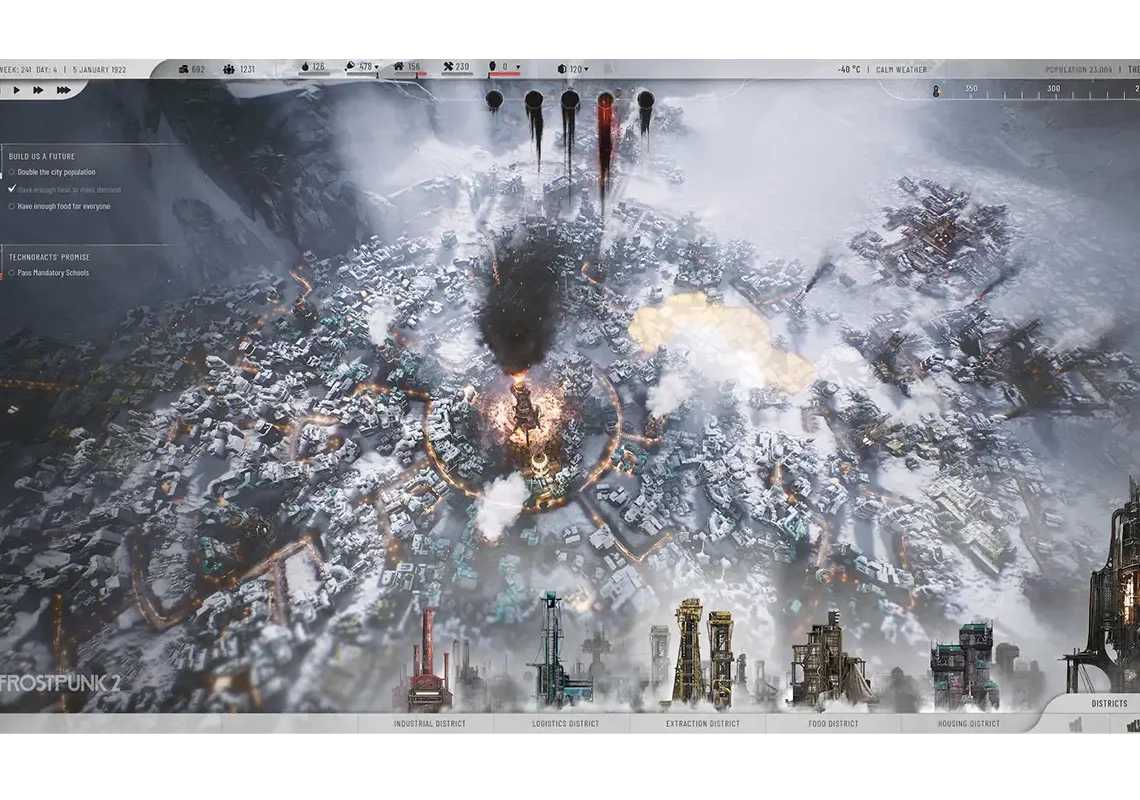Click the Industrial District red chimney building image
The image size is (1140, 800).
[x=429, y=662]
